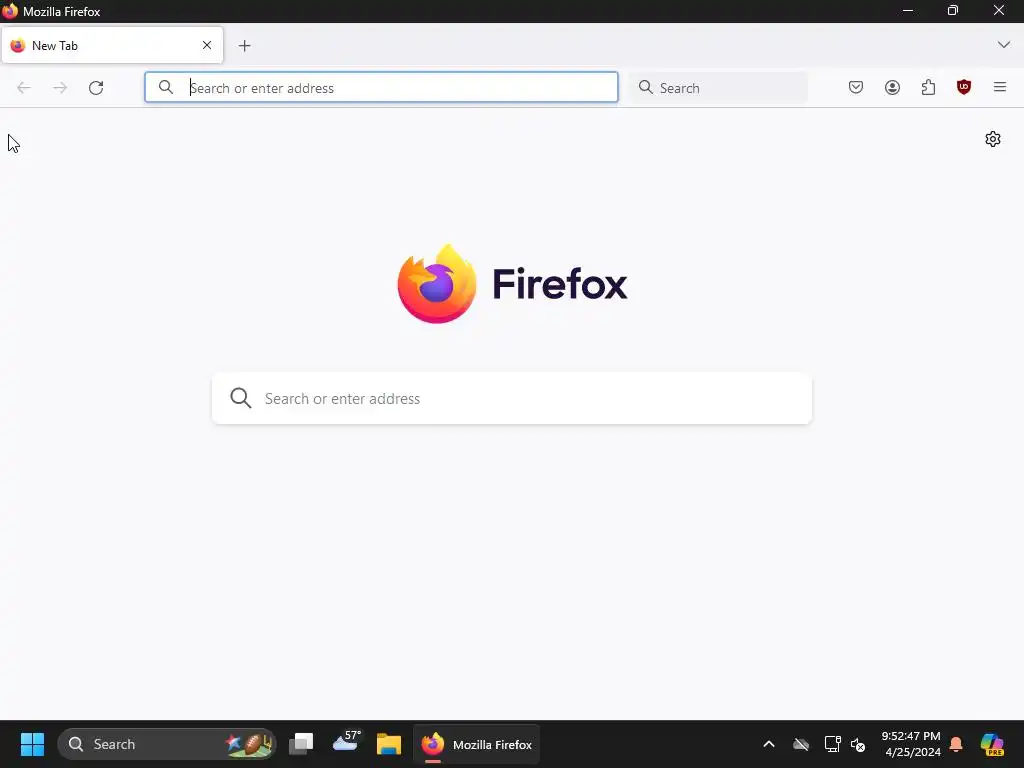This screenshot has height=768, width=1024.
Task: Focus the toolbar Search box
Action: [x=718, y=88]
